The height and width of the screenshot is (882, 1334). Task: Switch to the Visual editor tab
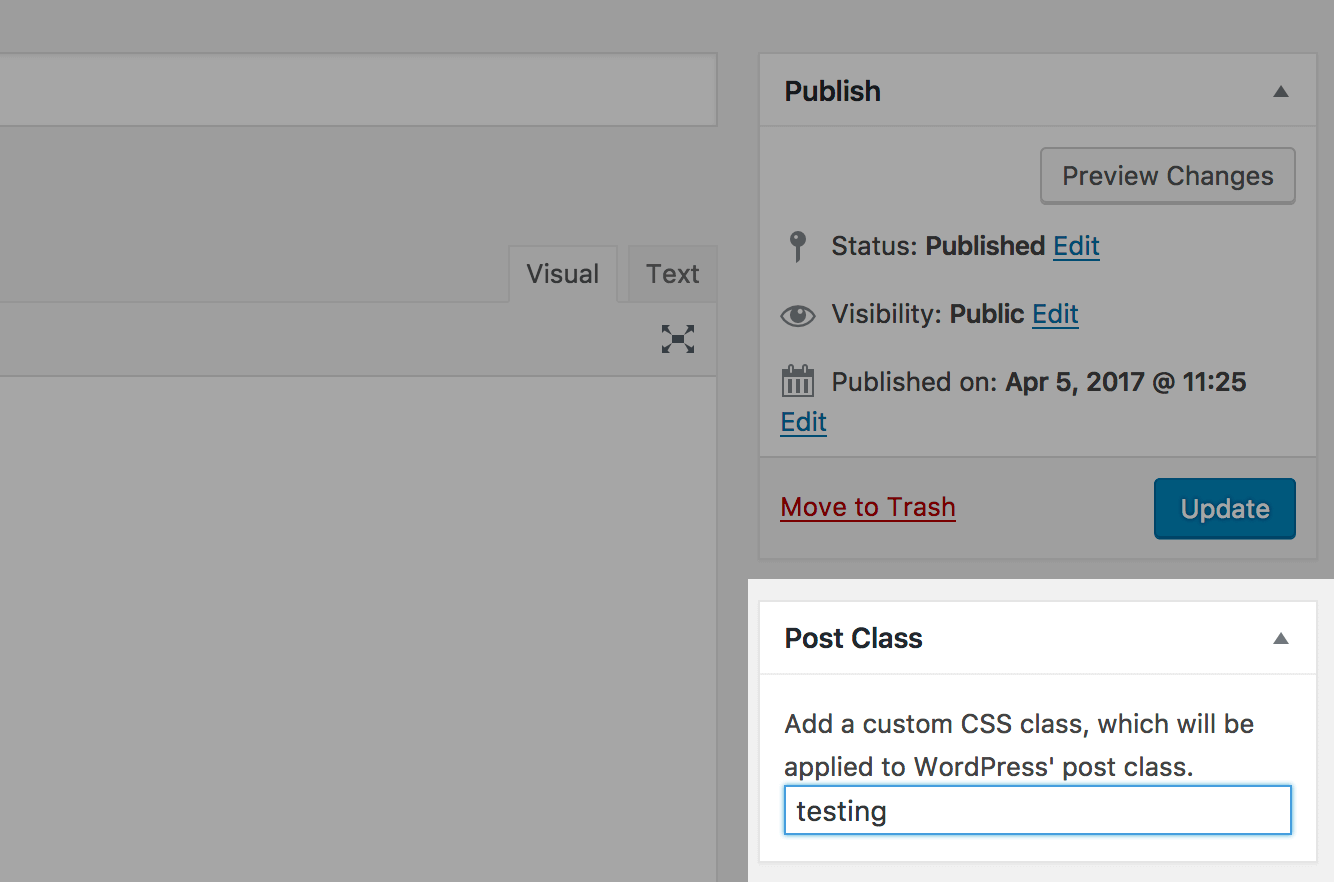pyautogui.click(x=562, y=274)
